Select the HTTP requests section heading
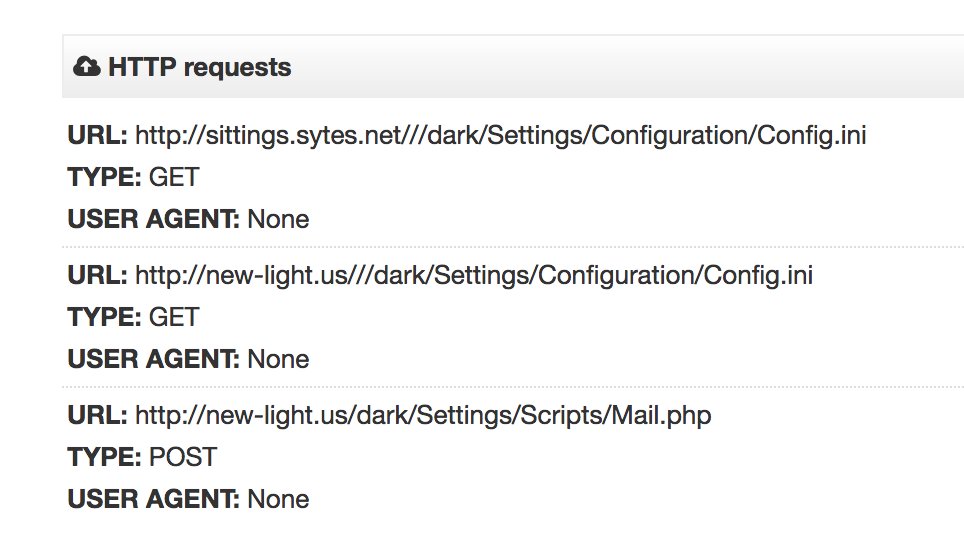Screen dimensions: 964x544 [199, 68]
